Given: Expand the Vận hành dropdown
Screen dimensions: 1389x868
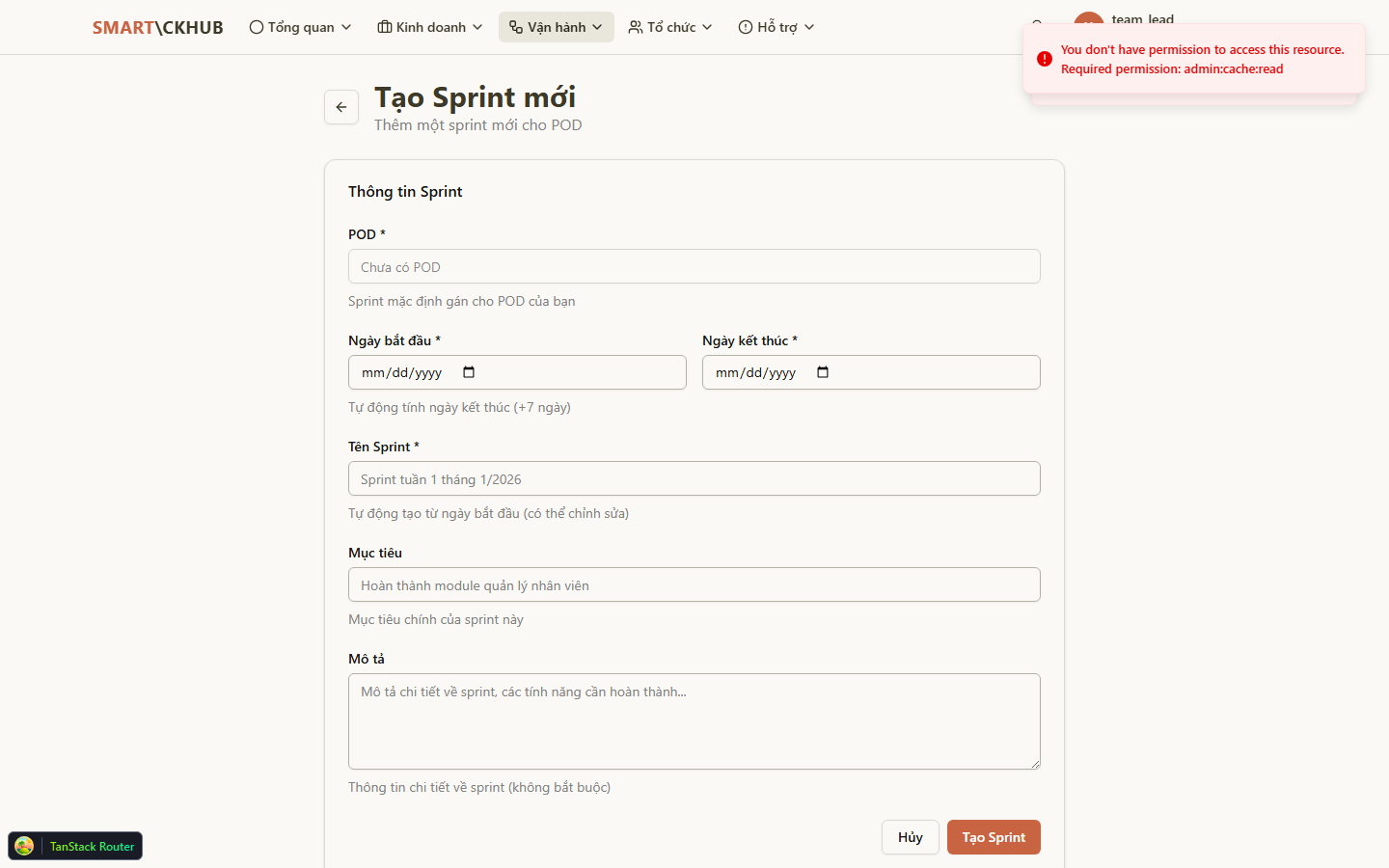Looking at the screenshot, I should (556, 27).
